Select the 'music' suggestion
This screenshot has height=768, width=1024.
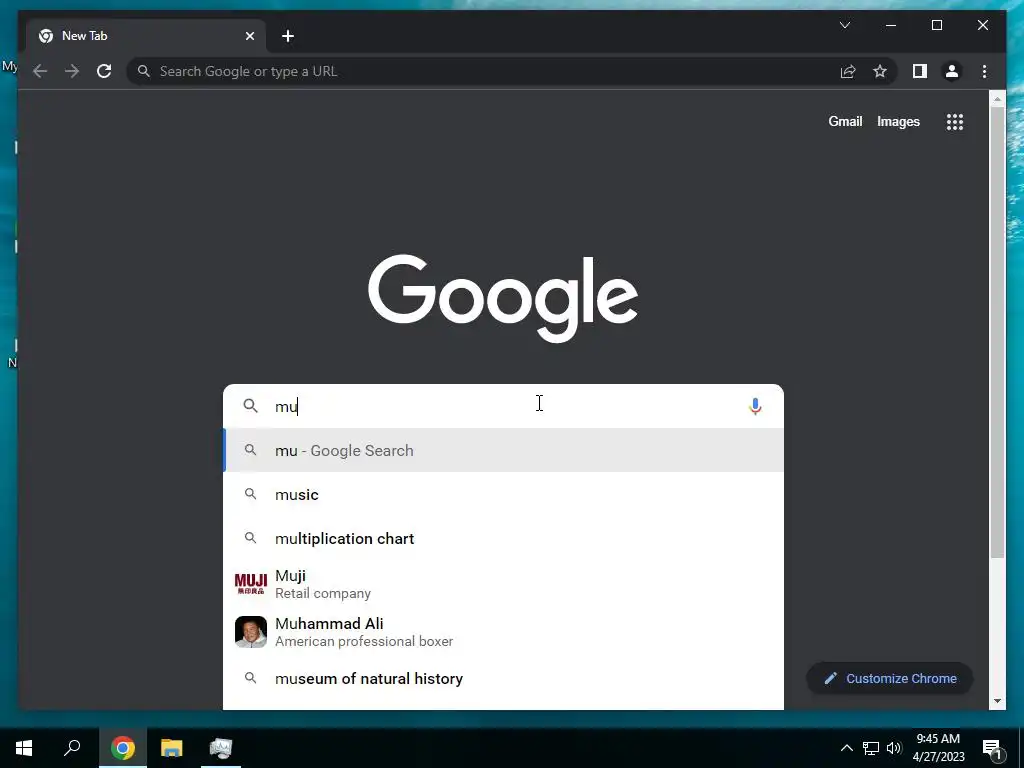(x=503, y=494)
